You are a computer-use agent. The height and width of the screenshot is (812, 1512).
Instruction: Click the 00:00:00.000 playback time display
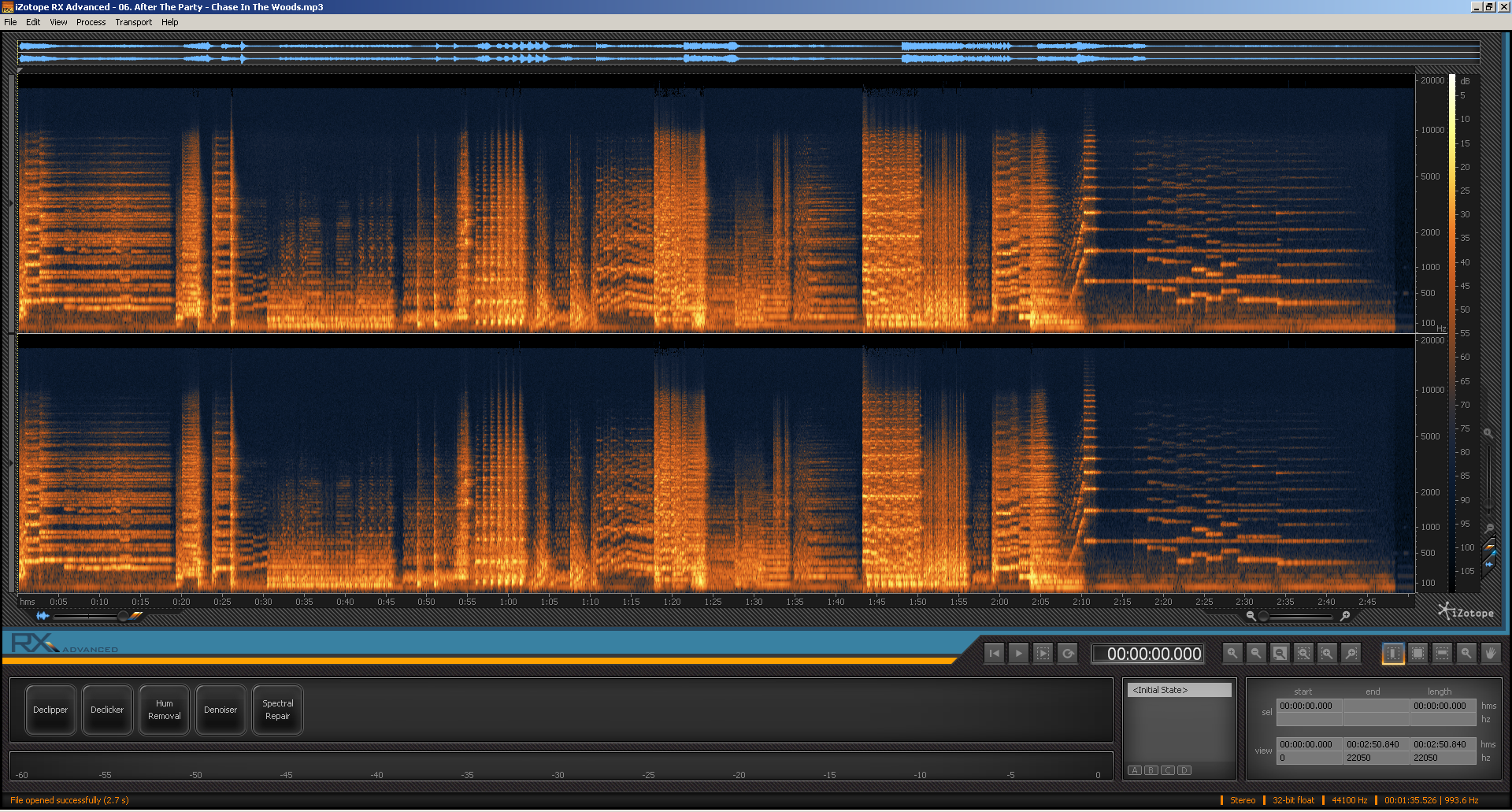pos(1147,653)
